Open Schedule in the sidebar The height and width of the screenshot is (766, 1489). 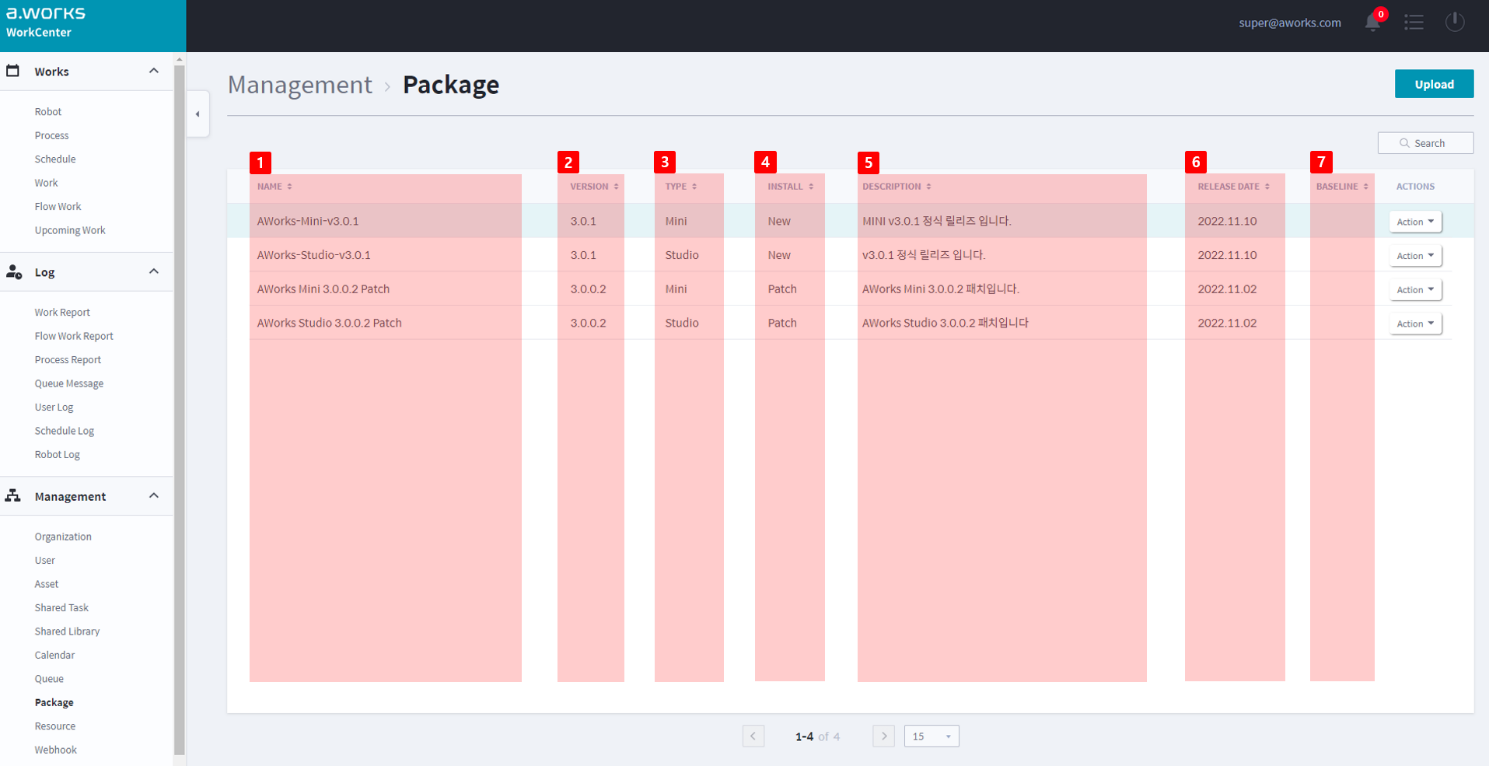tap(55, 159)
